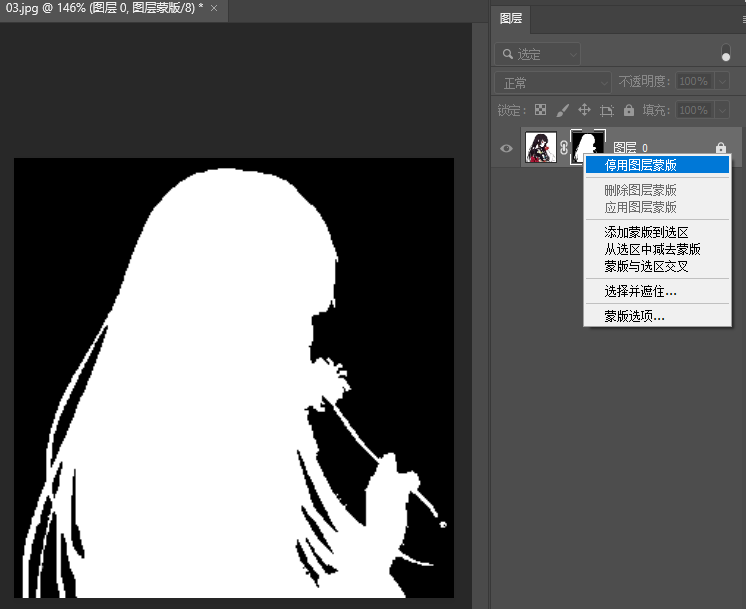Toggle visibility eye of 图层 0

(506, 148)
